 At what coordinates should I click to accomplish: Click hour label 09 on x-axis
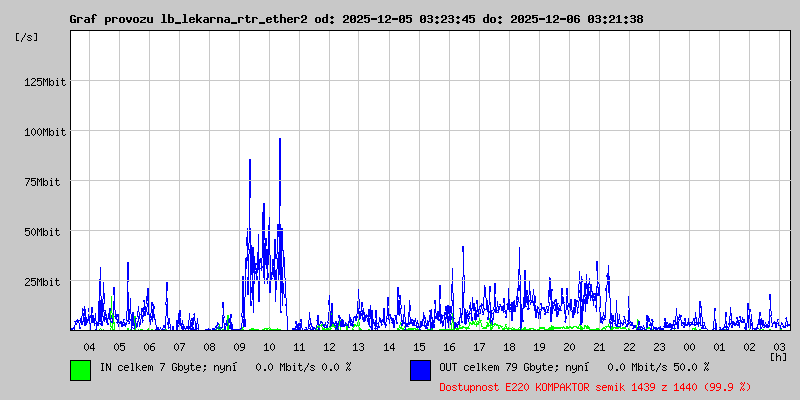coord(239,347)
